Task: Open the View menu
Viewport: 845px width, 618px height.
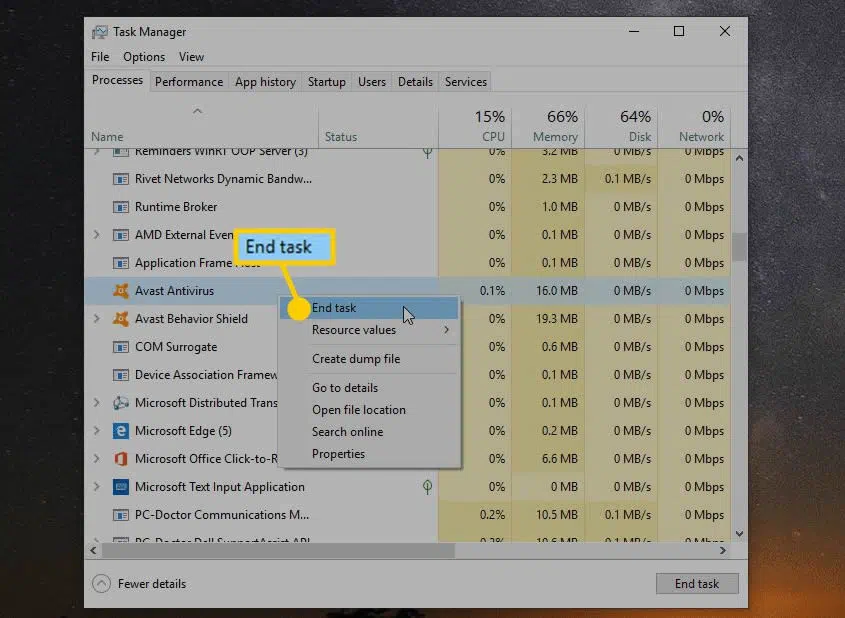Action: [x=191, y=57]
